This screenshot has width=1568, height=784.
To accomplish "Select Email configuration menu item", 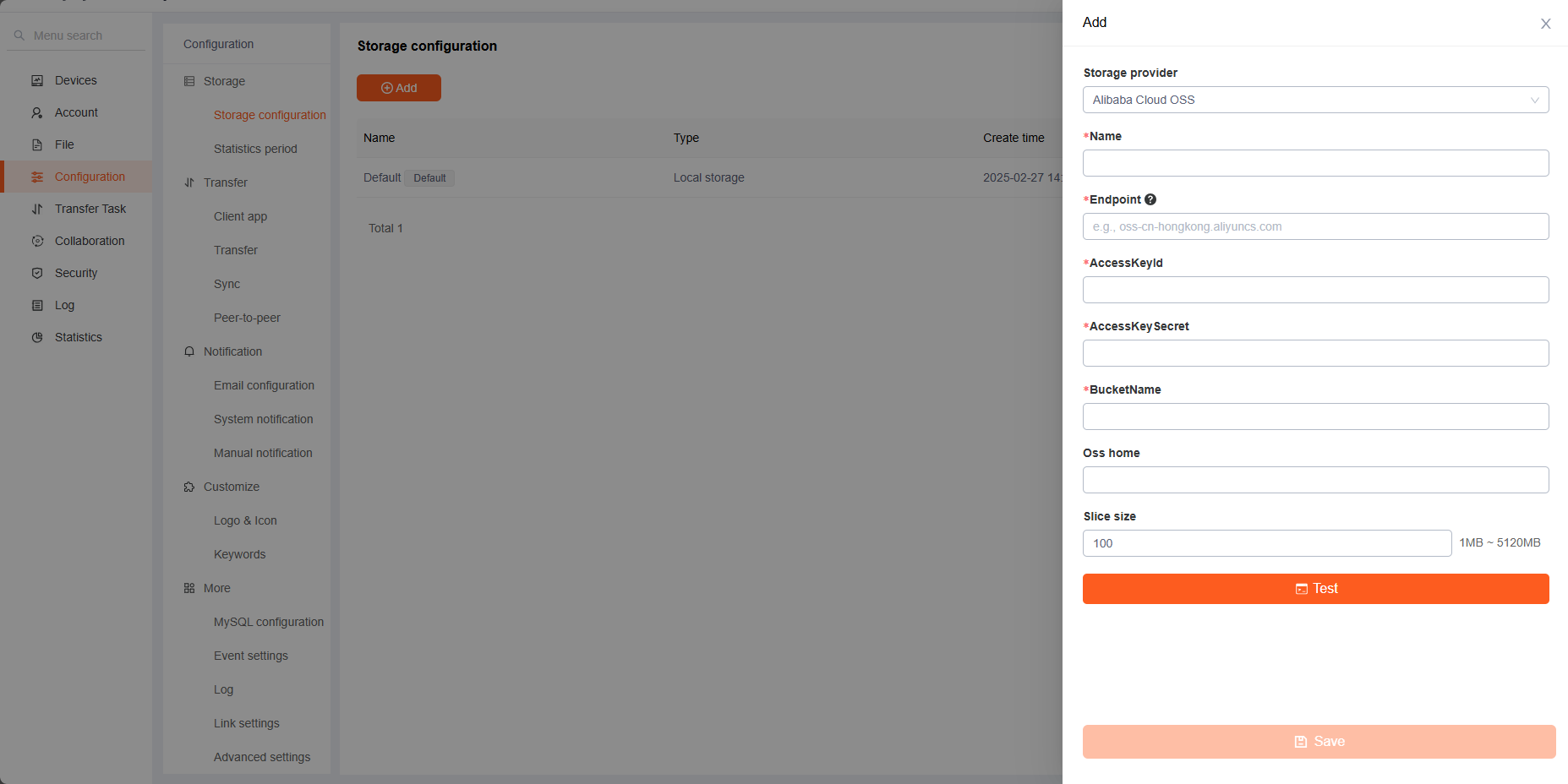I will [x=264, y=385].
